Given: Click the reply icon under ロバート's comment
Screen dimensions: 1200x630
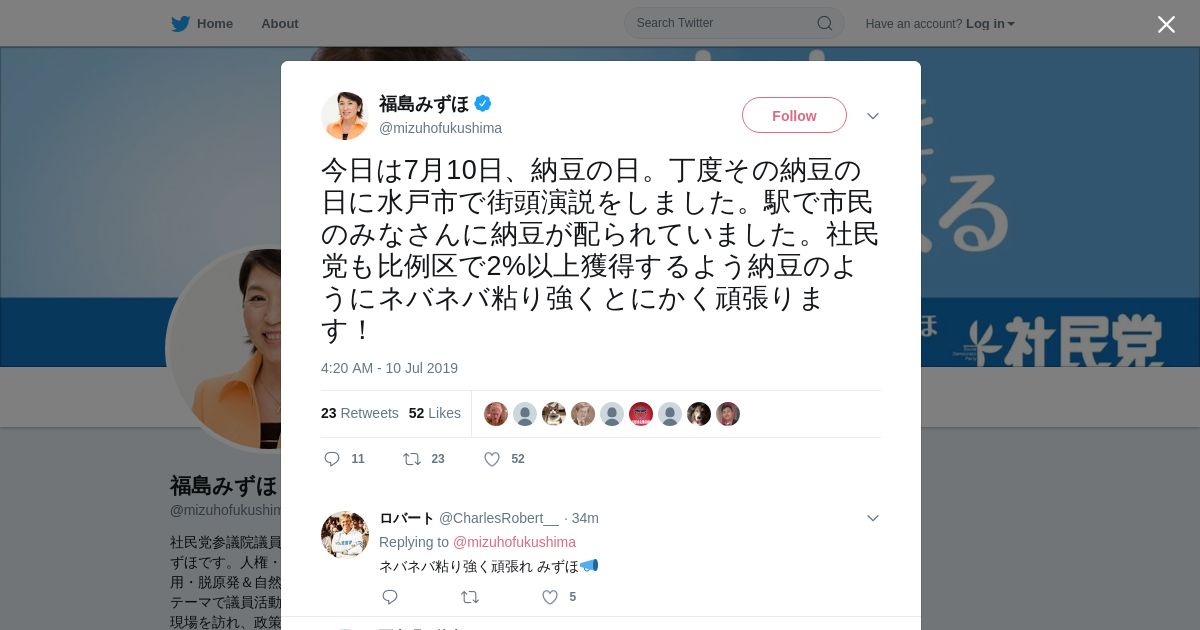Looking at the screenshot, I should tap(390, 597).
